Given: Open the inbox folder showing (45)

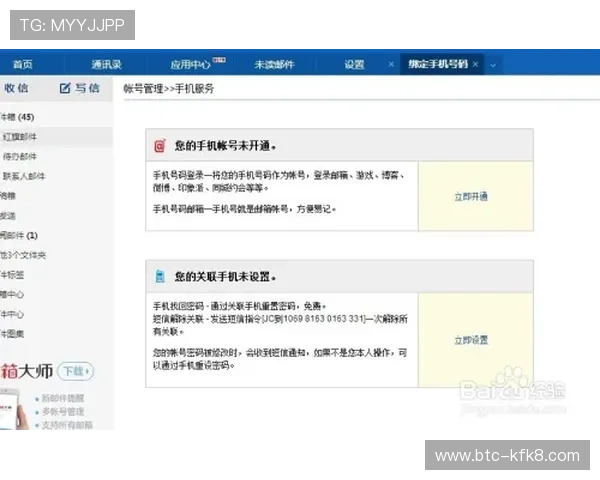Looking at the screenshot, I should click(17, 117).
